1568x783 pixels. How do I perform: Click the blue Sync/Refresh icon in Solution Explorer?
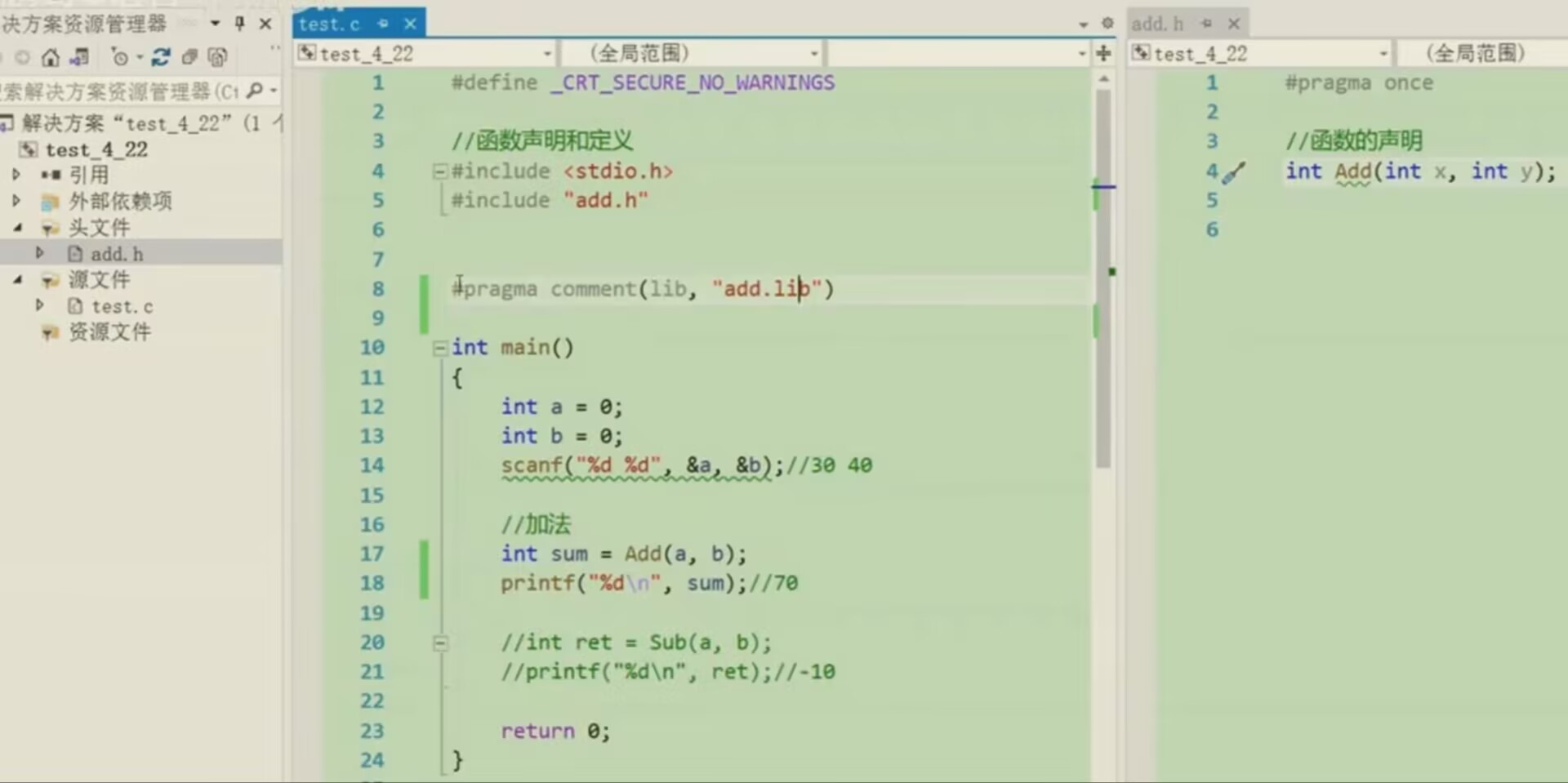click(161, 57)
